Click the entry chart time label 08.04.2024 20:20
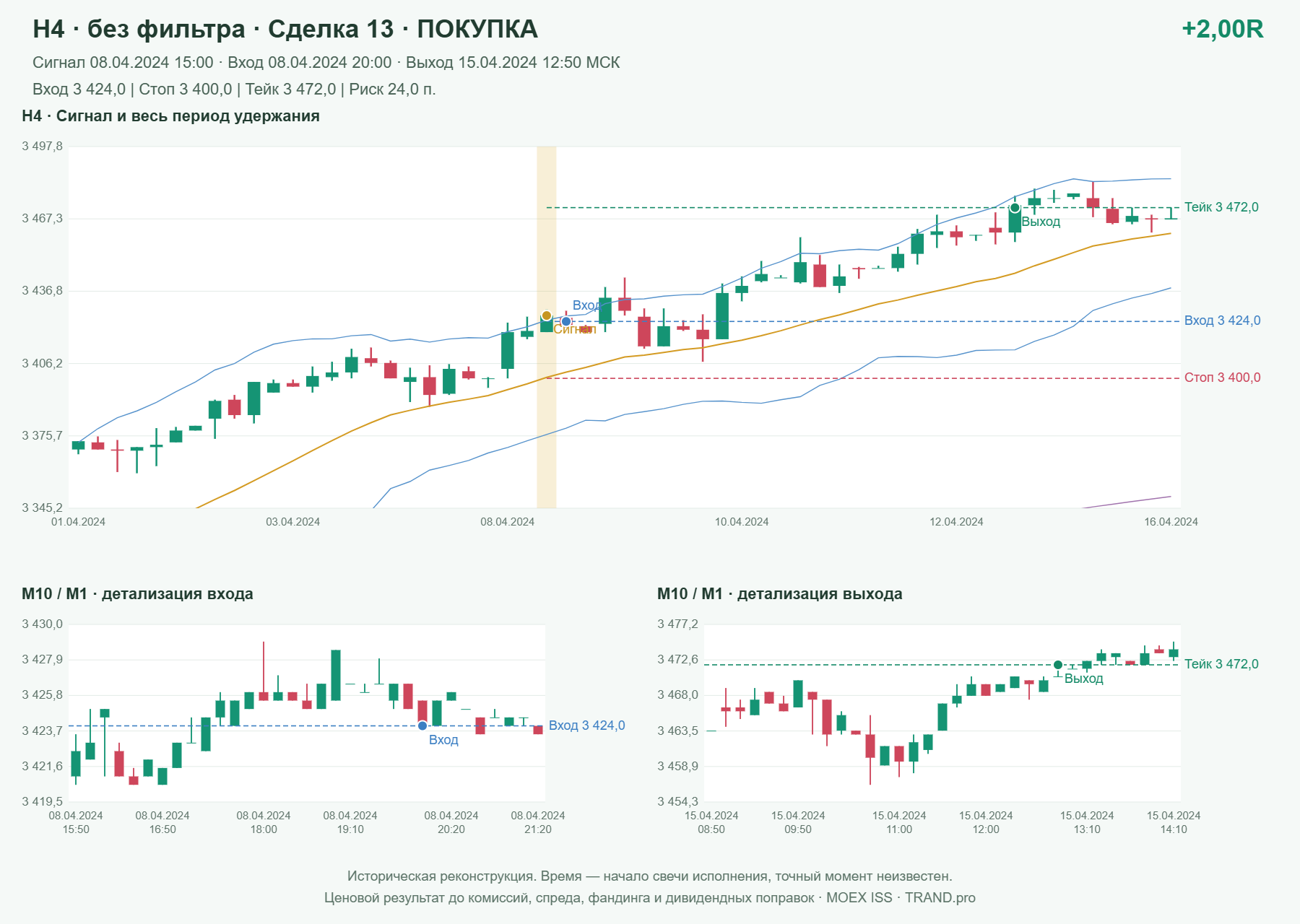 (x=451, y=822)
